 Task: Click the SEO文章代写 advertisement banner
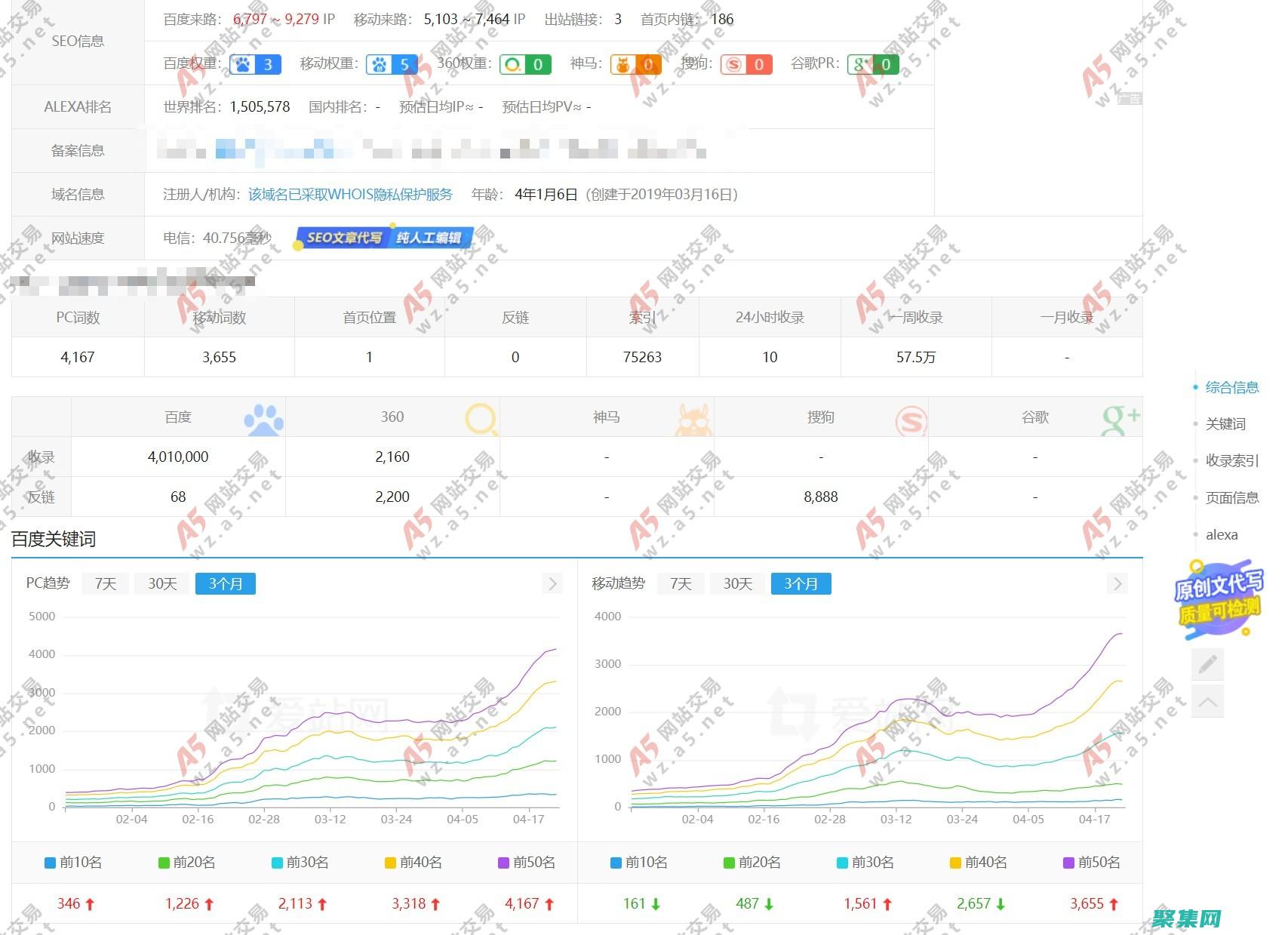(x=385, y=238)
